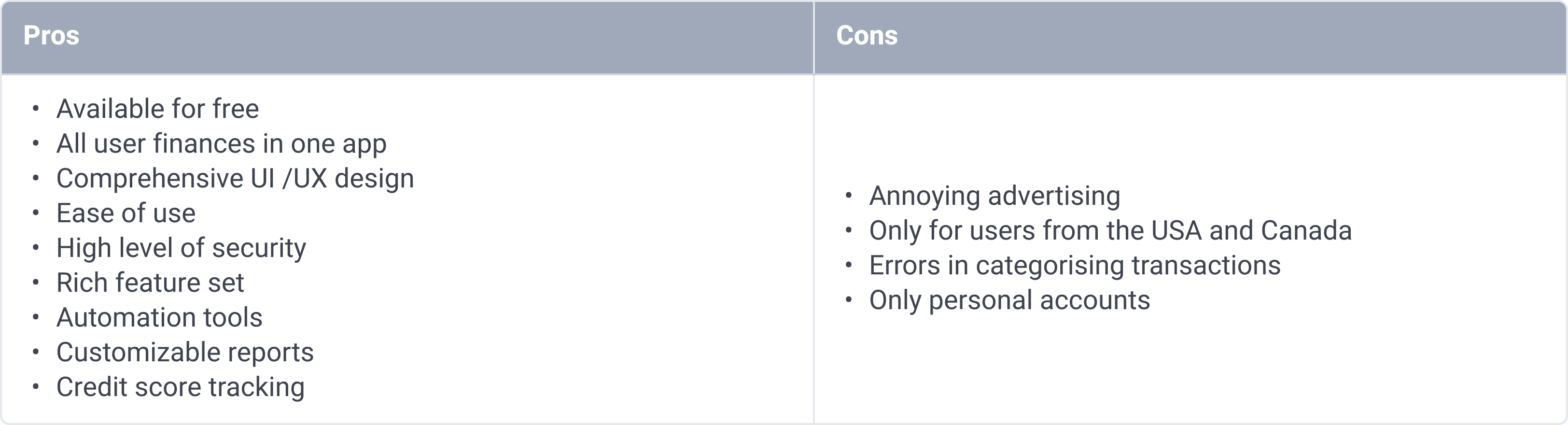Click the Cons column header
Screen dimensions: 1568x425
(x=867, y=37)
